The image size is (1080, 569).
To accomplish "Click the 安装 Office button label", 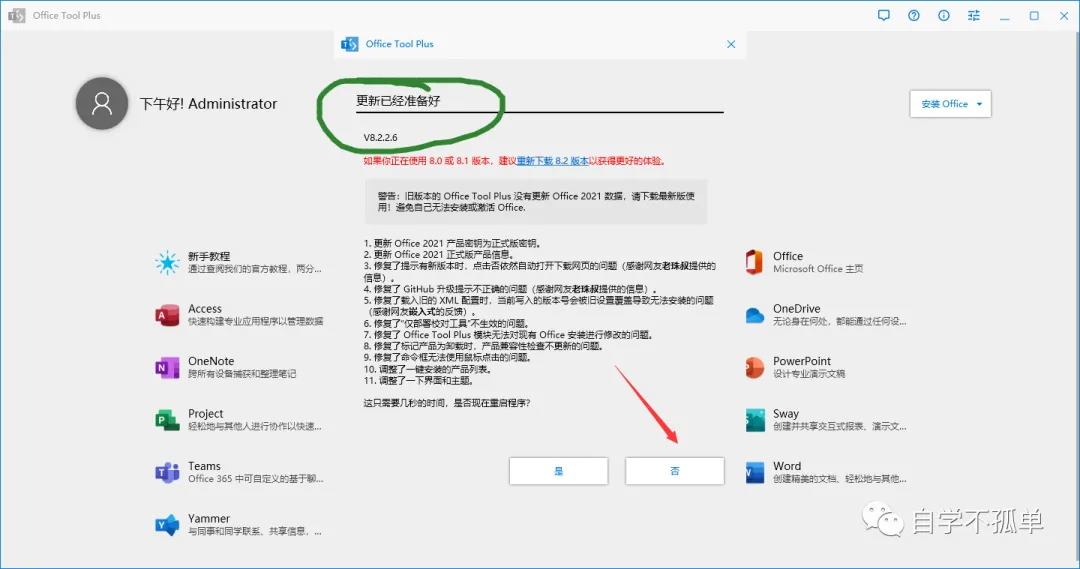I will [944, 104].
